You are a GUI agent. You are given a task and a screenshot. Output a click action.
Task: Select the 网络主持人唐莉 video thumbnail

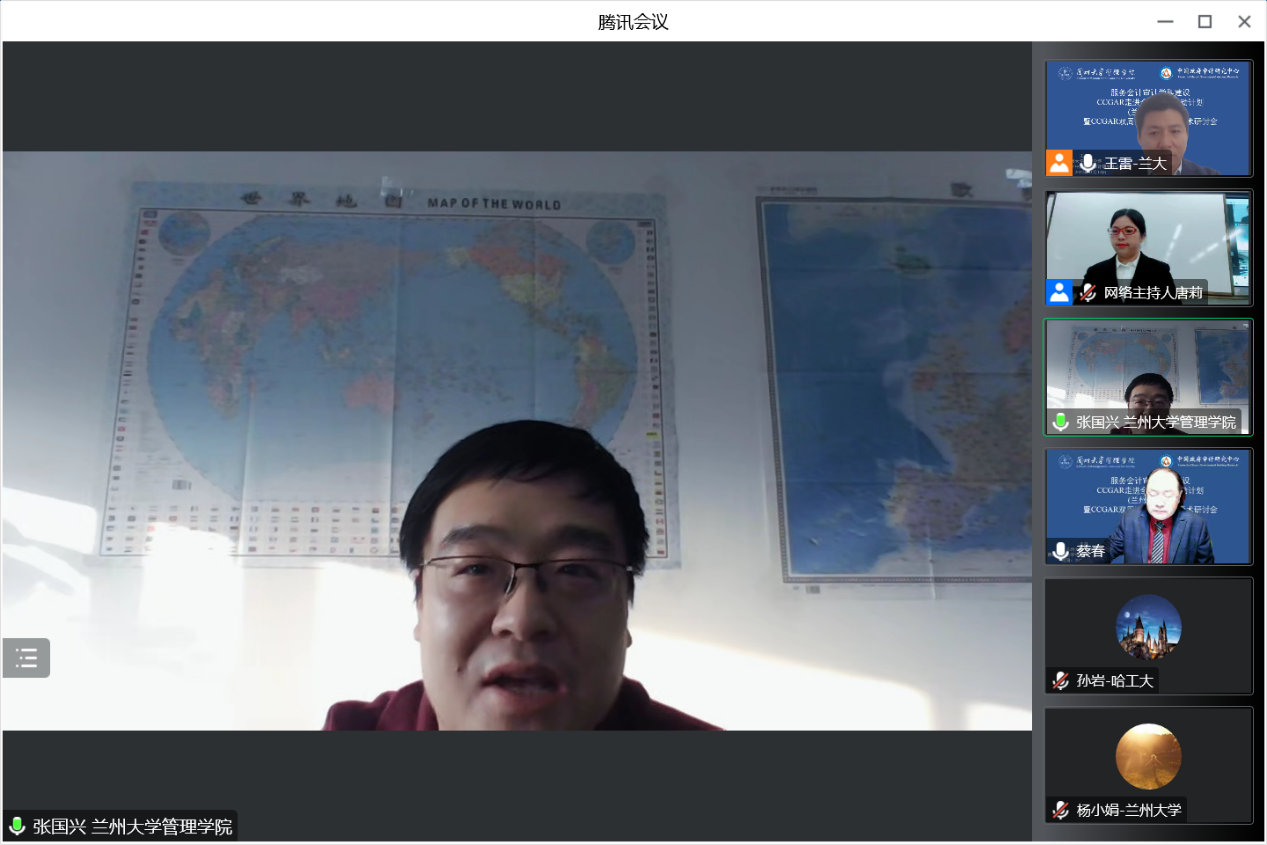click(x=1148, y=240)
